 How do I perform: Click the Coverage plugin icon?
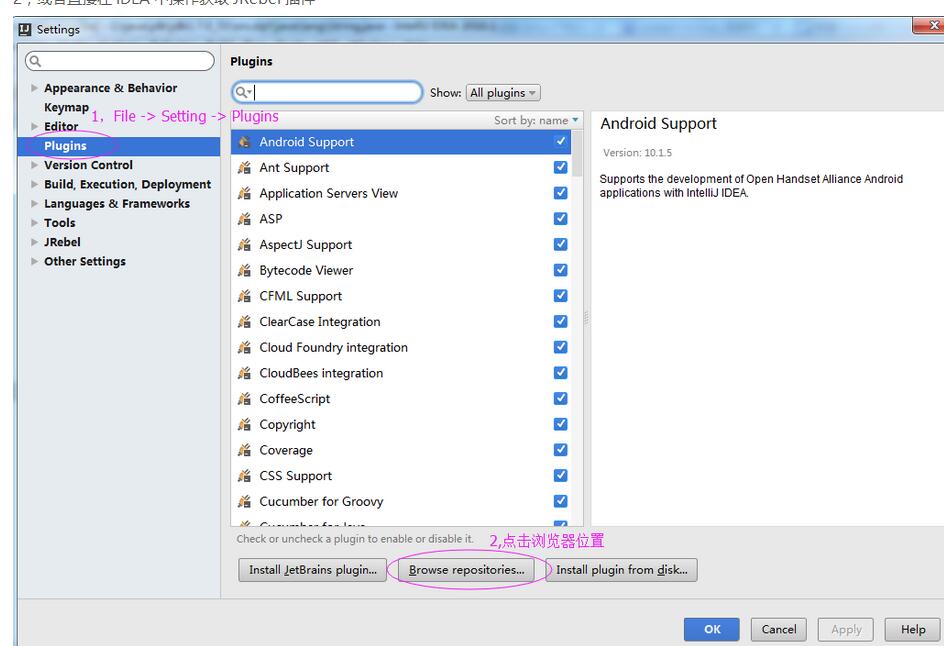tap(244, 450)
